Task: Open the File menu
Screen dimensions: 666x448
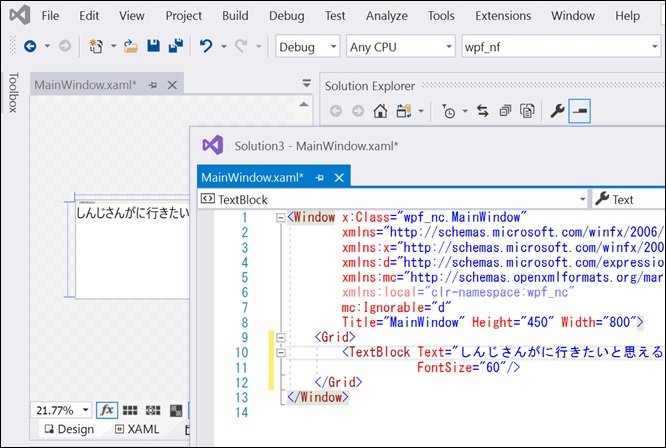Action: coord(50,16)
